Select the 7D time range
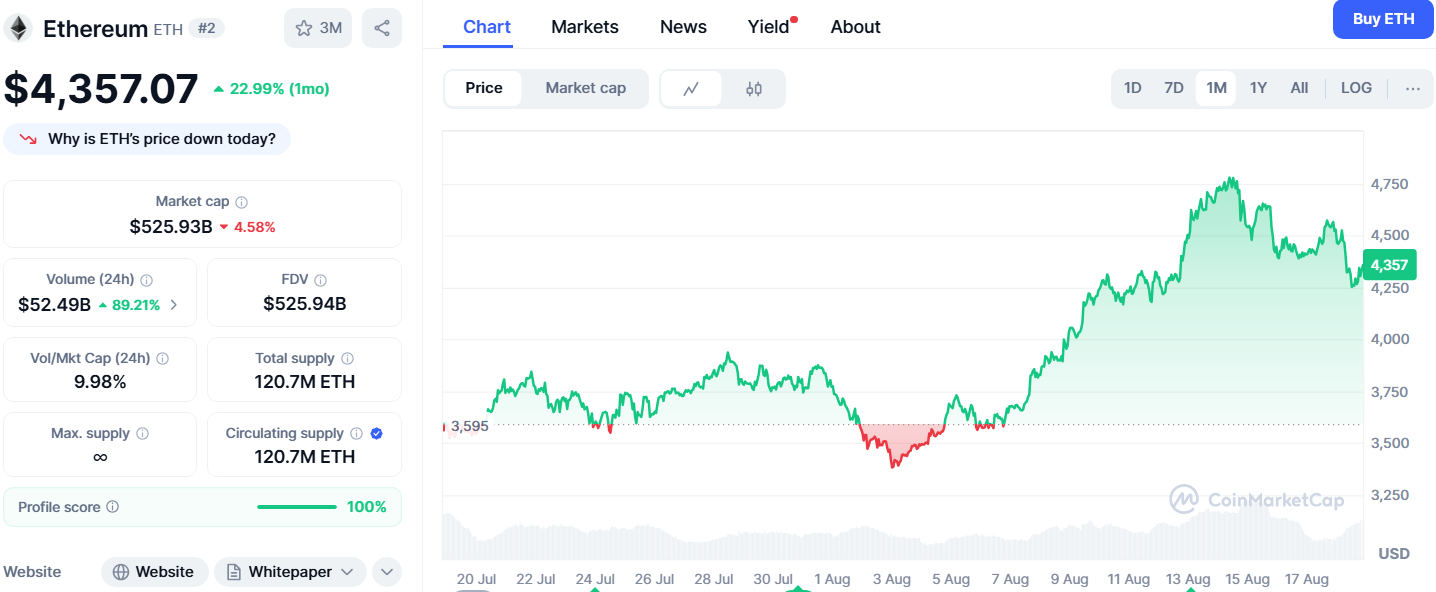 coord(1174,88)
